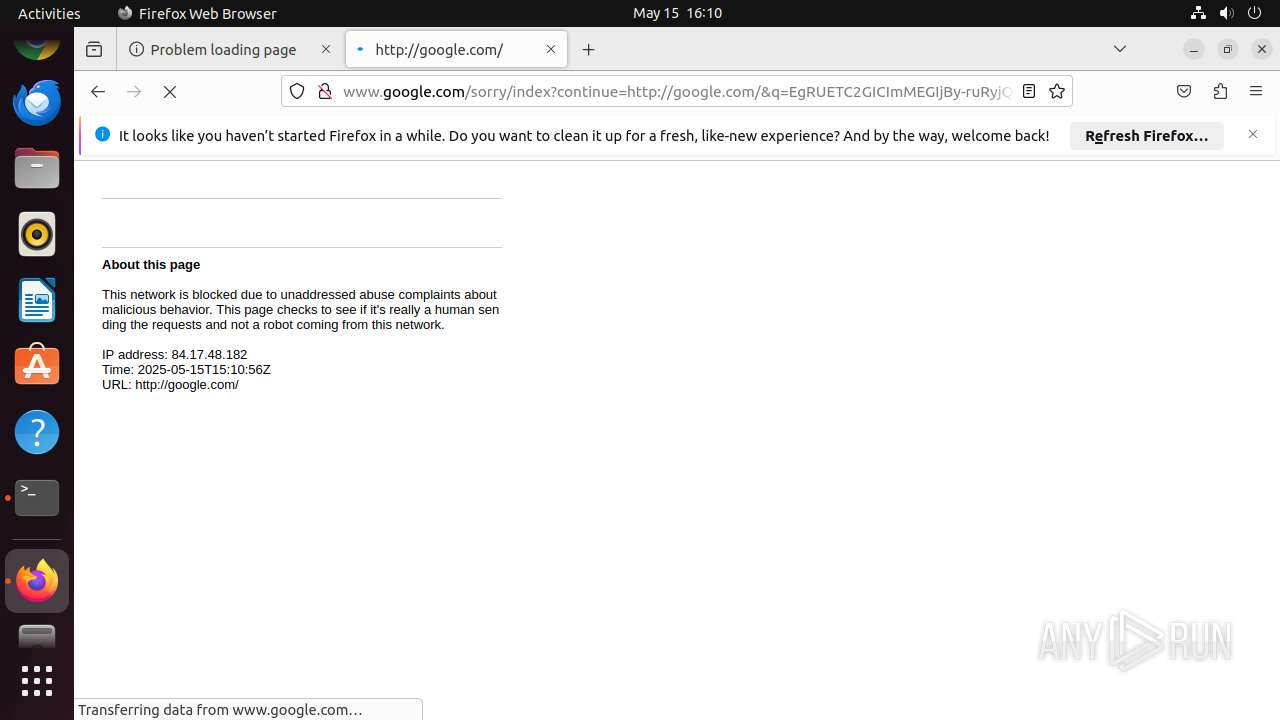Open the Extensions puzzle icon
Screen dimensions: 1280x720
click(x=1220, y=91)
